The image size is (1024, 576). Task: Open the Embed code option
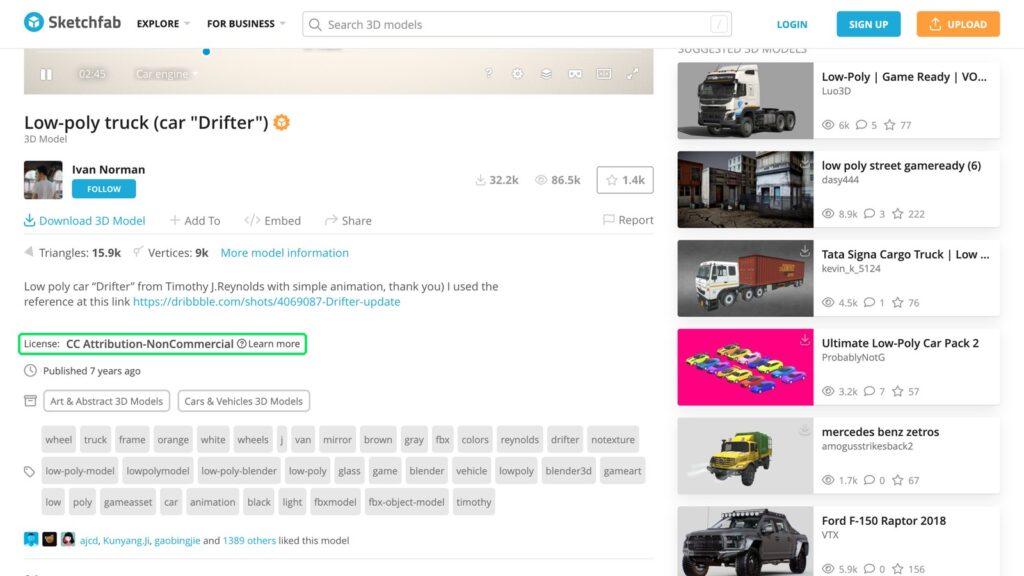tap(272, 221)
